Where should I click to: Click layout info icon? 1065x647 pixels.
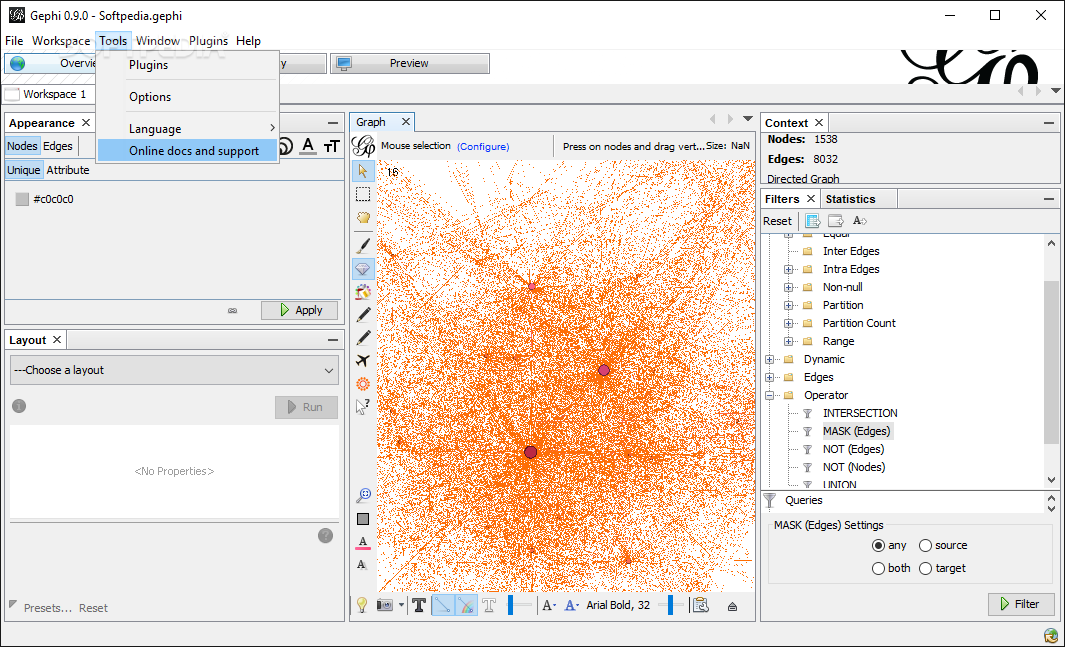coord(19,406)
